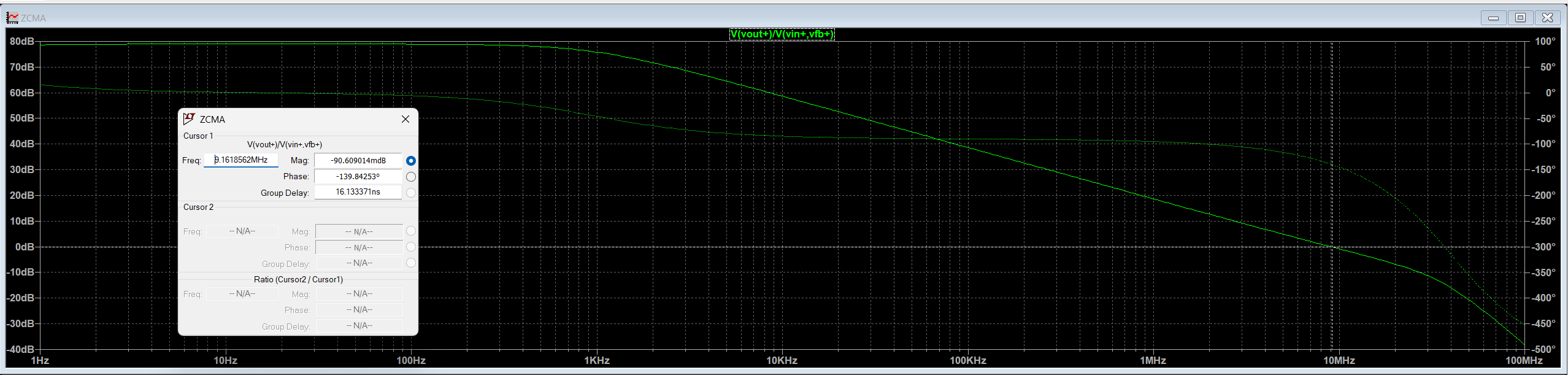1568x375 pixels.
Task: Click the -300° right axis label
Action: click(x=1543, y=247)
